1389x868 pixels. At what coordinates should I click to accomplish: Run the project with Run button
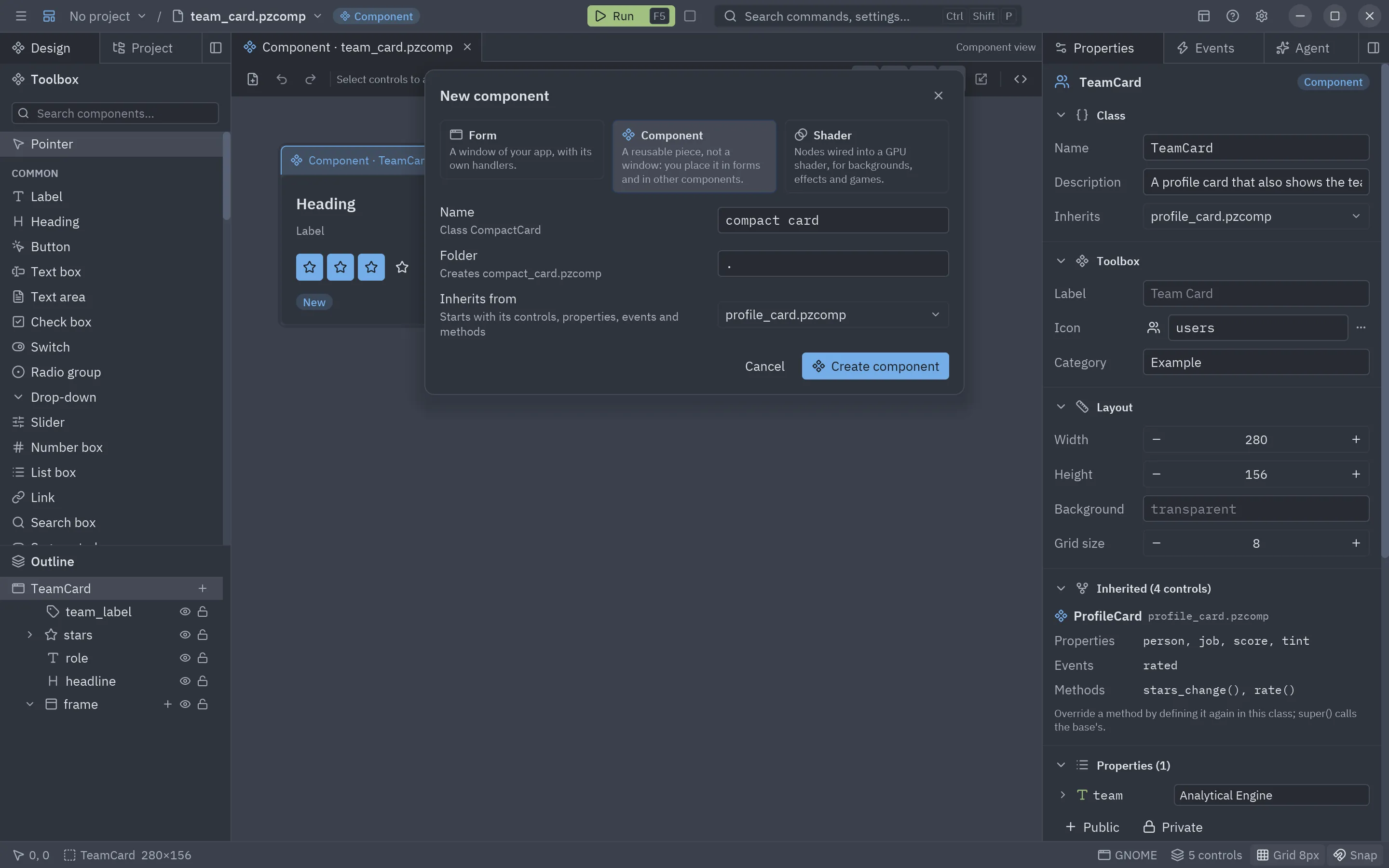(630, 16)
